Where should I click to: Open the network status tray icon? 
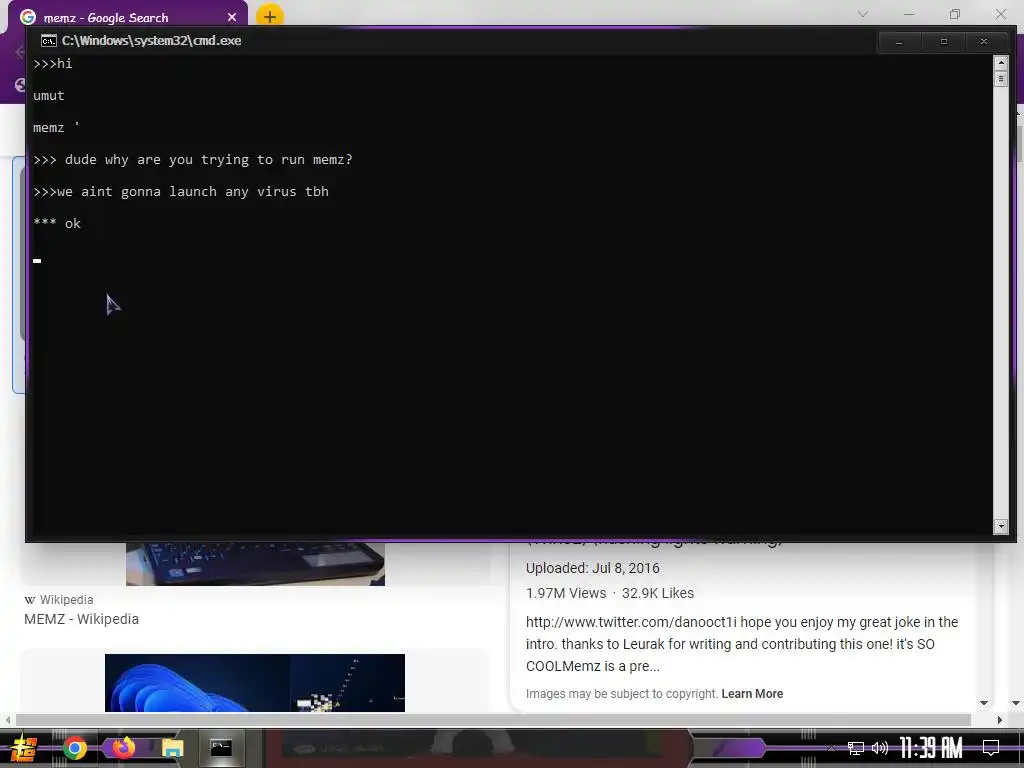pyautogui.click(x=856, y=748)
